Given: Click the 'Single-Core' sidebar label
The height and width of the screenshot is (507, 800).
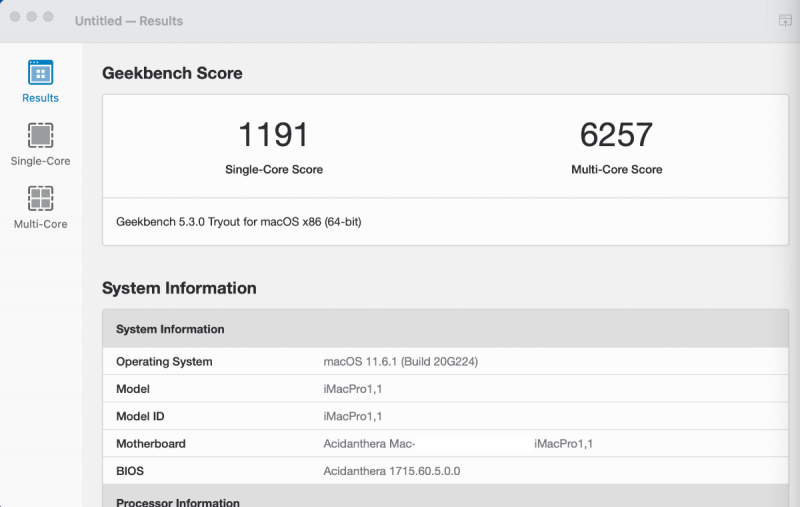Looking at the screenshot, I should pos(40,161).
